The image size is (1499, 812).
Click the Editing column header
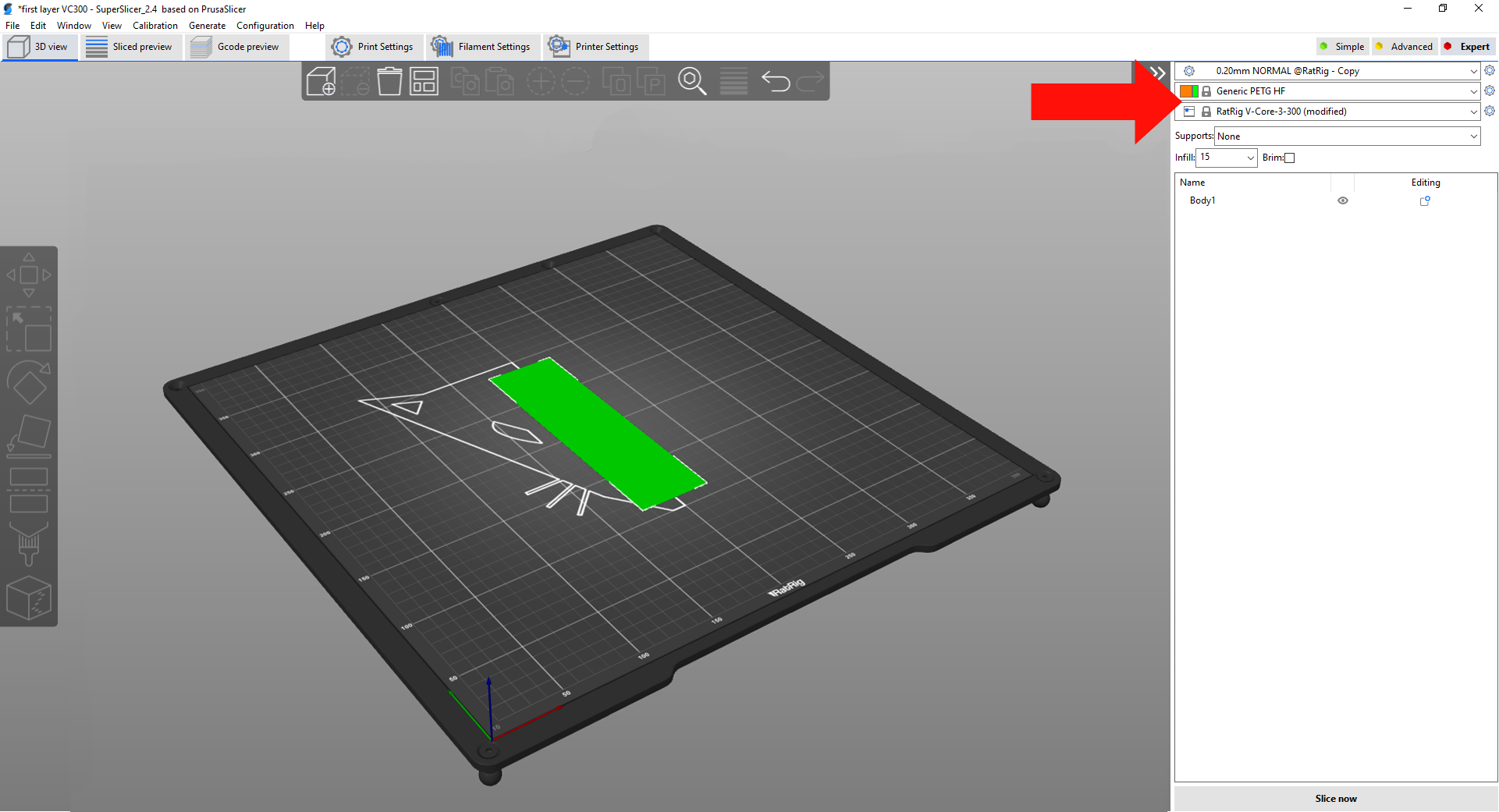1425,183
